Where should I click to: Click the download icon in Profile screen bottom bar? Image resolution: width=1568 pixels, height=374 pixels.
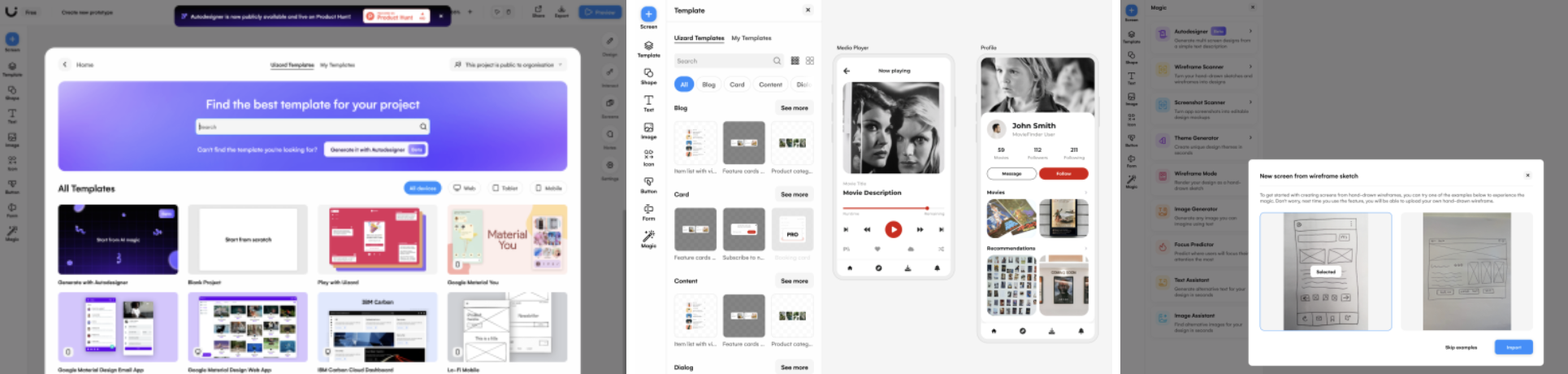[x=1051, y=331]
